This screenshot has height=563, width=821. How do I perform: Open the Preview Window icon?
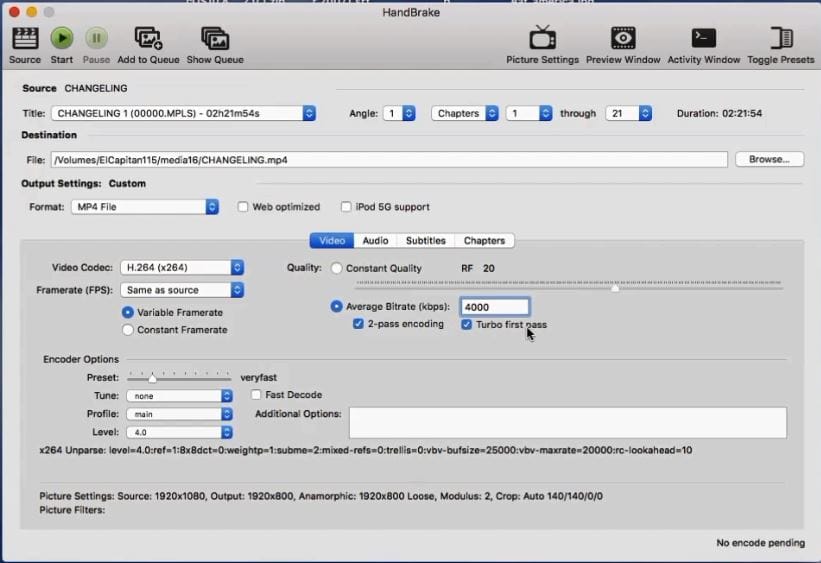[x=623, y=39]
